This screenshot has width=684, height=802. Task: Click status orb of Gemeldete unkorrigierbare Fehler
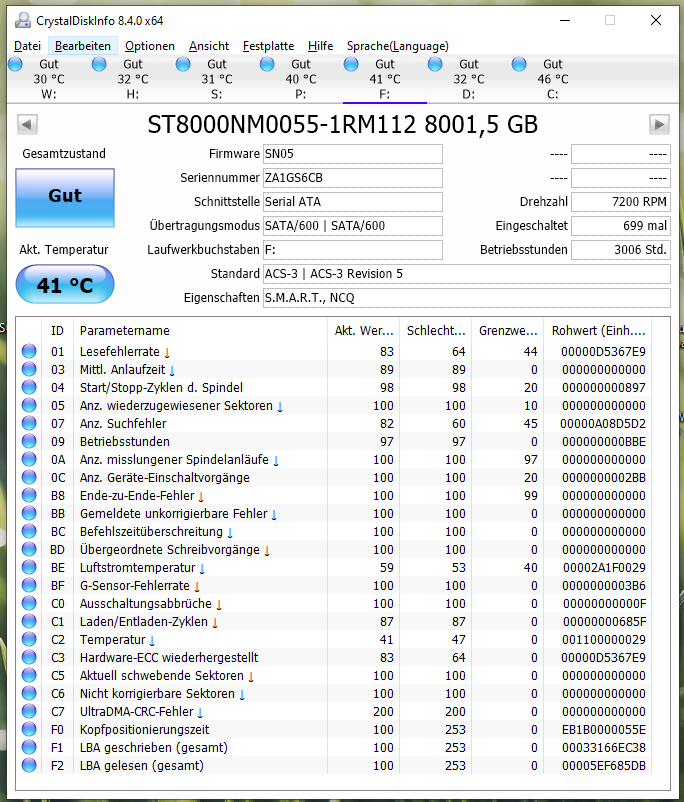29,513
